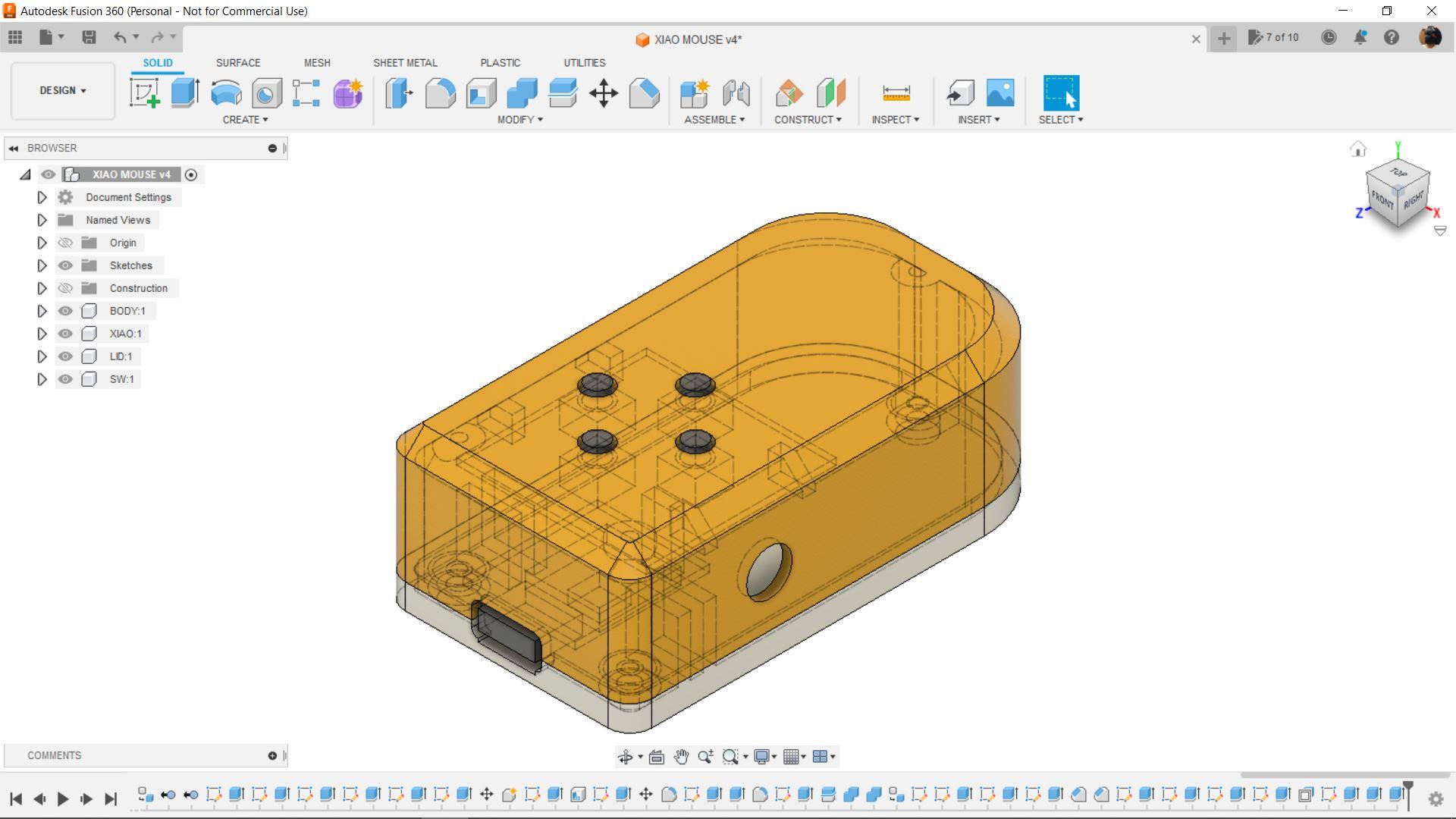Open the SHEET METAL tab
Screen dimensions: 1456x819
coord(405,63)
